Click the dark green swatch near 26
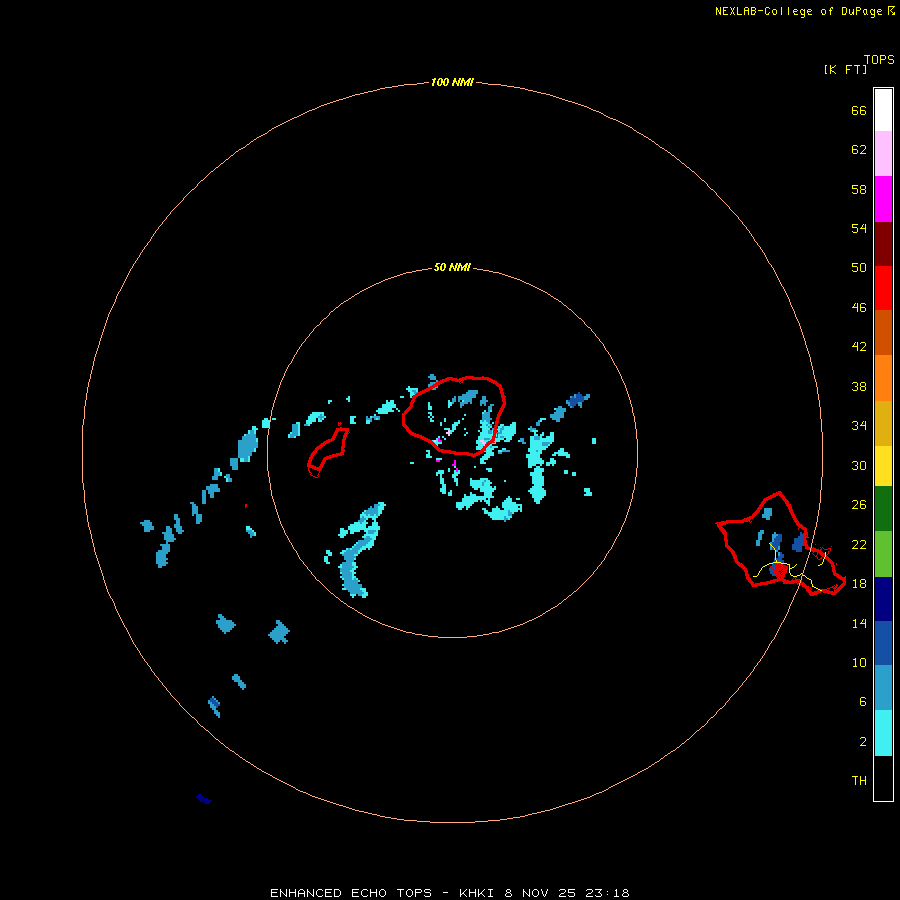 883,509
